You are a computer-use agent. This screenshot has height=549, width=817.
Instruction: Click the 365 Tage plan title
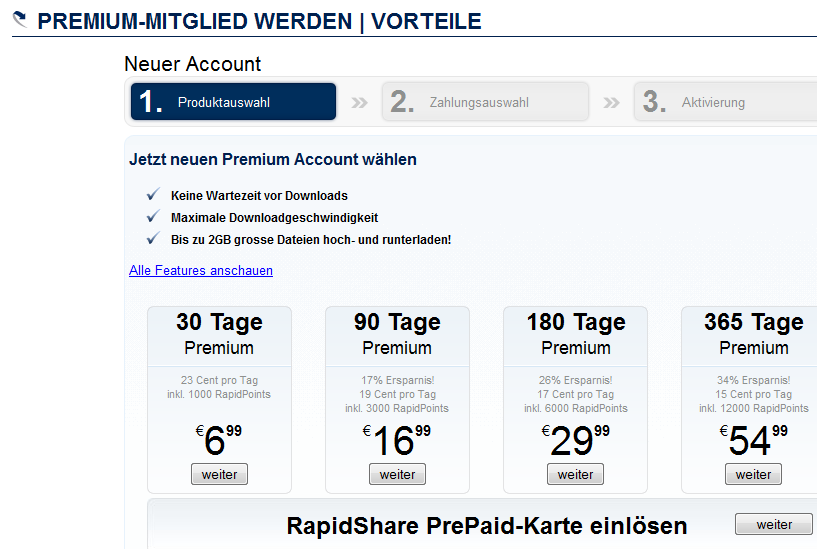click(754, 322)
